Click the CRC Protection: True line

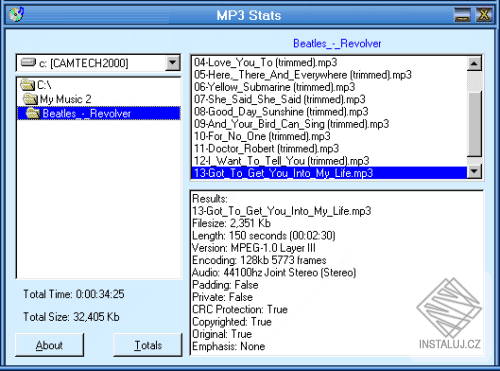(240, 310)
